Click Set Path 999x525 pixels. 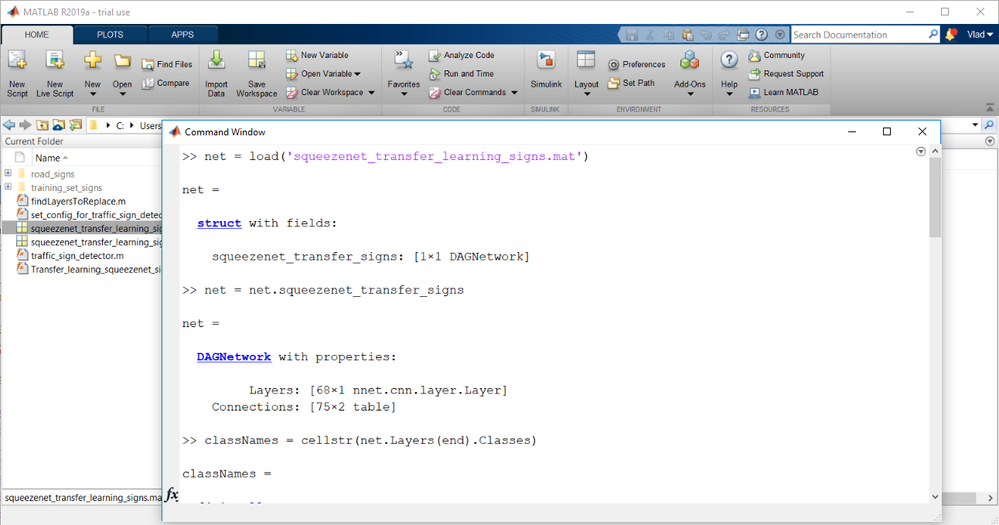click(x=631, y=83)
